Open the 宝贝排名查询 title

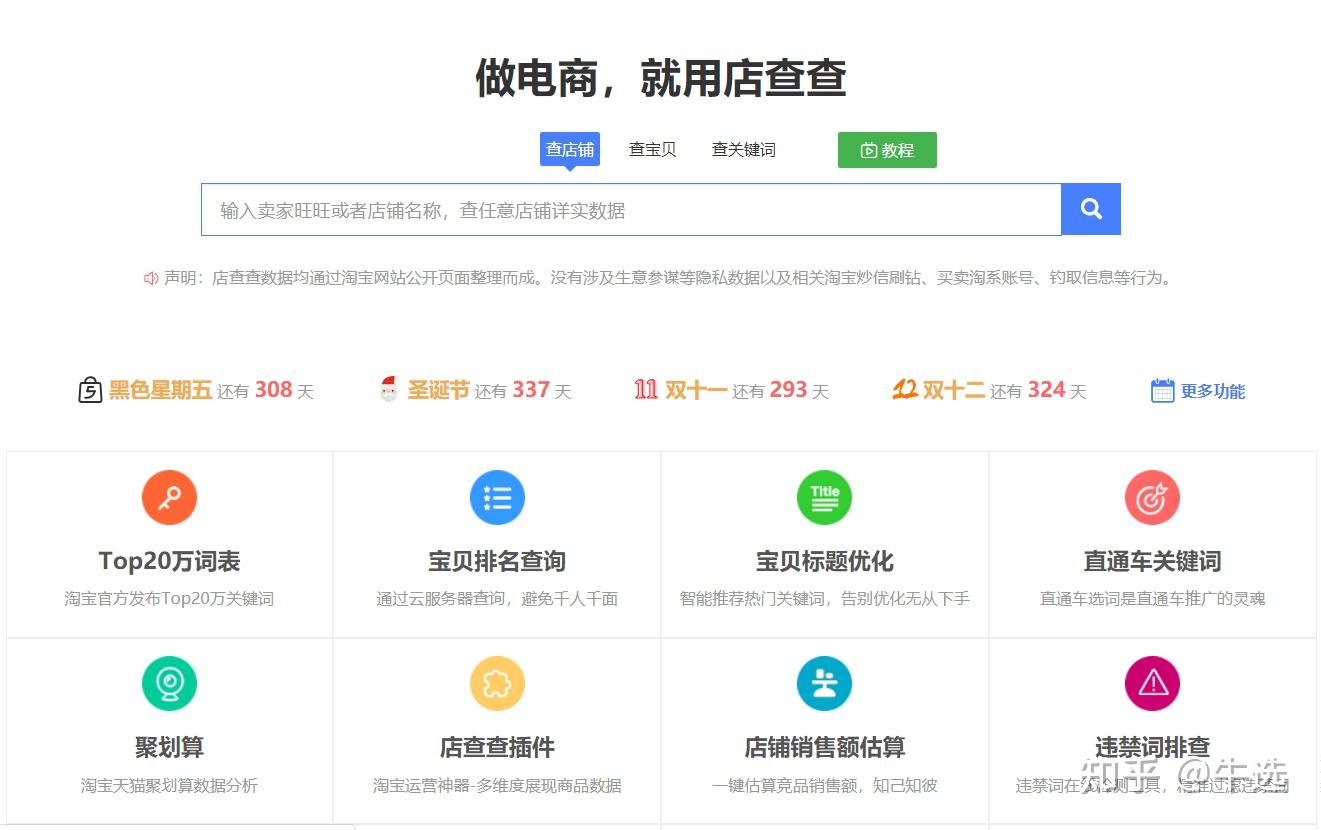coord(497,561)
